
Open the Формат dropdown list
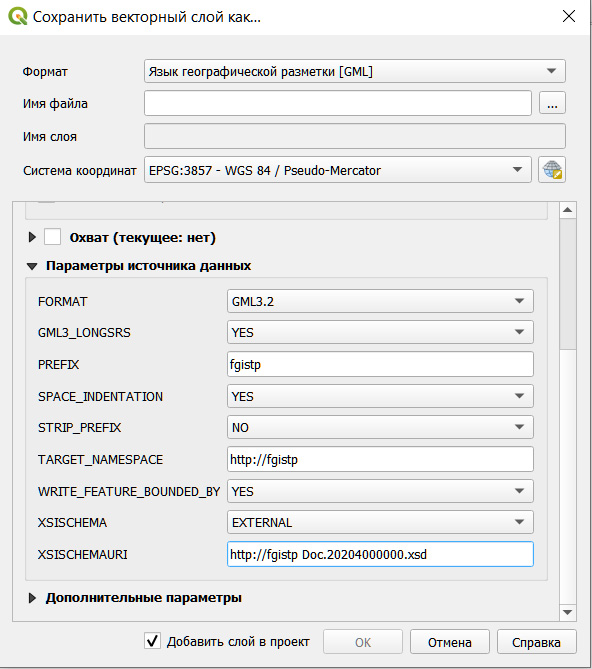tap(355, 71)
